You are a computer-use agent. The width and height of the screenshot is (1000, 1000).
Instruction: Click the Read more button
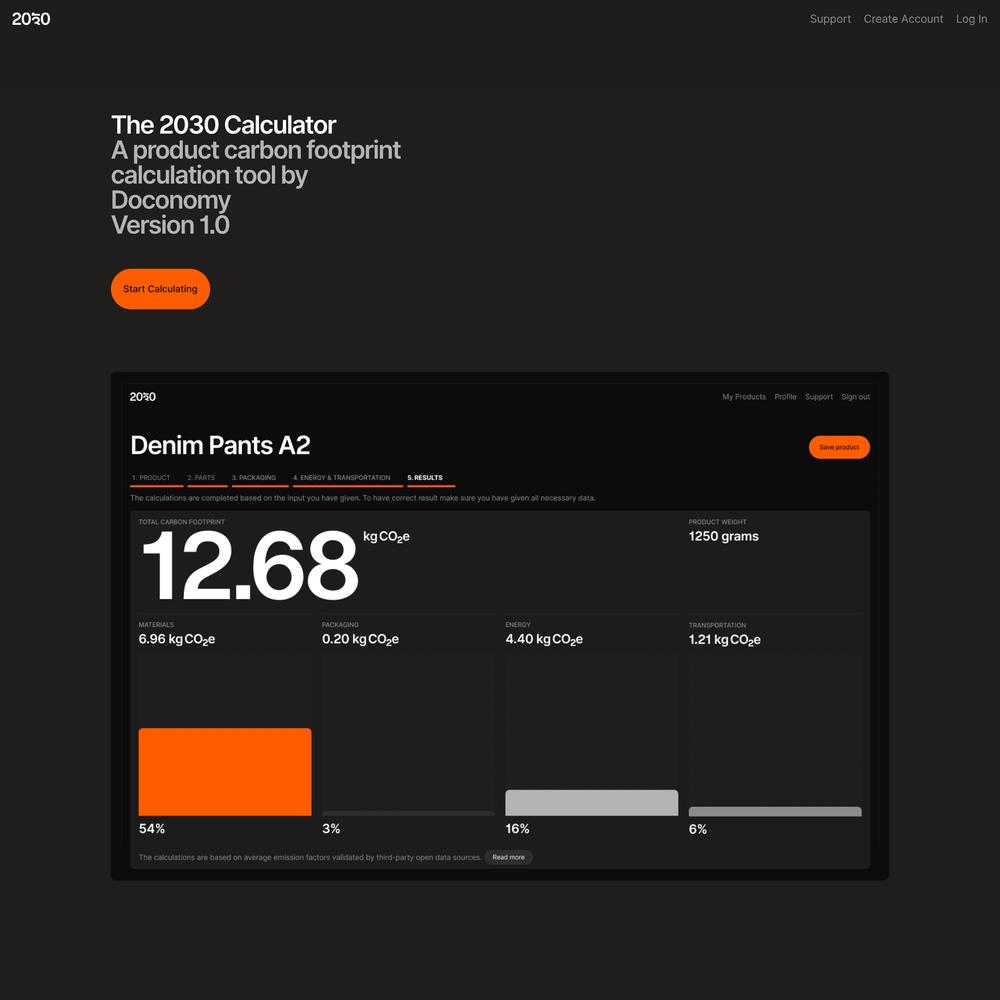point(508,857)
